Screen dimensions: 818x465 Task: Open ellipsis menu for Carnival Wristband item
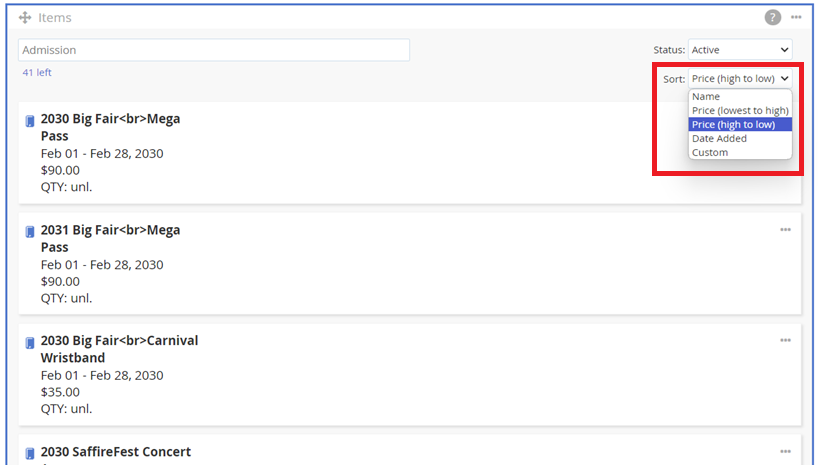click(785, 340)
